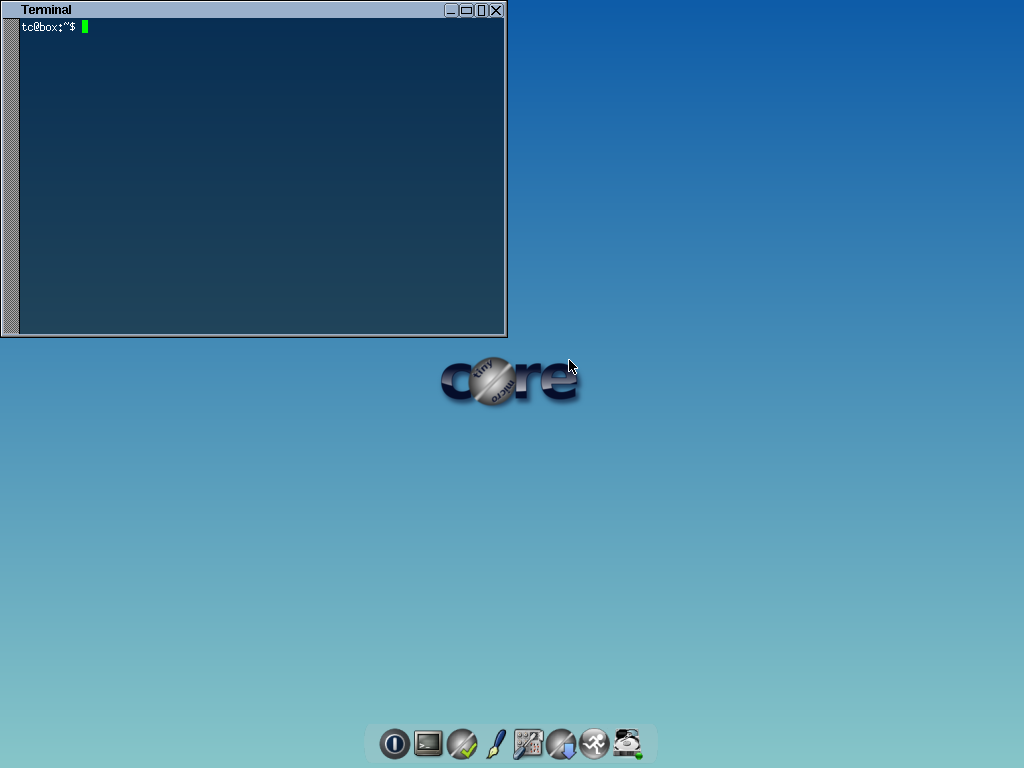
Task: Click the green cursor block in the terminal
Action: [x=84, y=27]
